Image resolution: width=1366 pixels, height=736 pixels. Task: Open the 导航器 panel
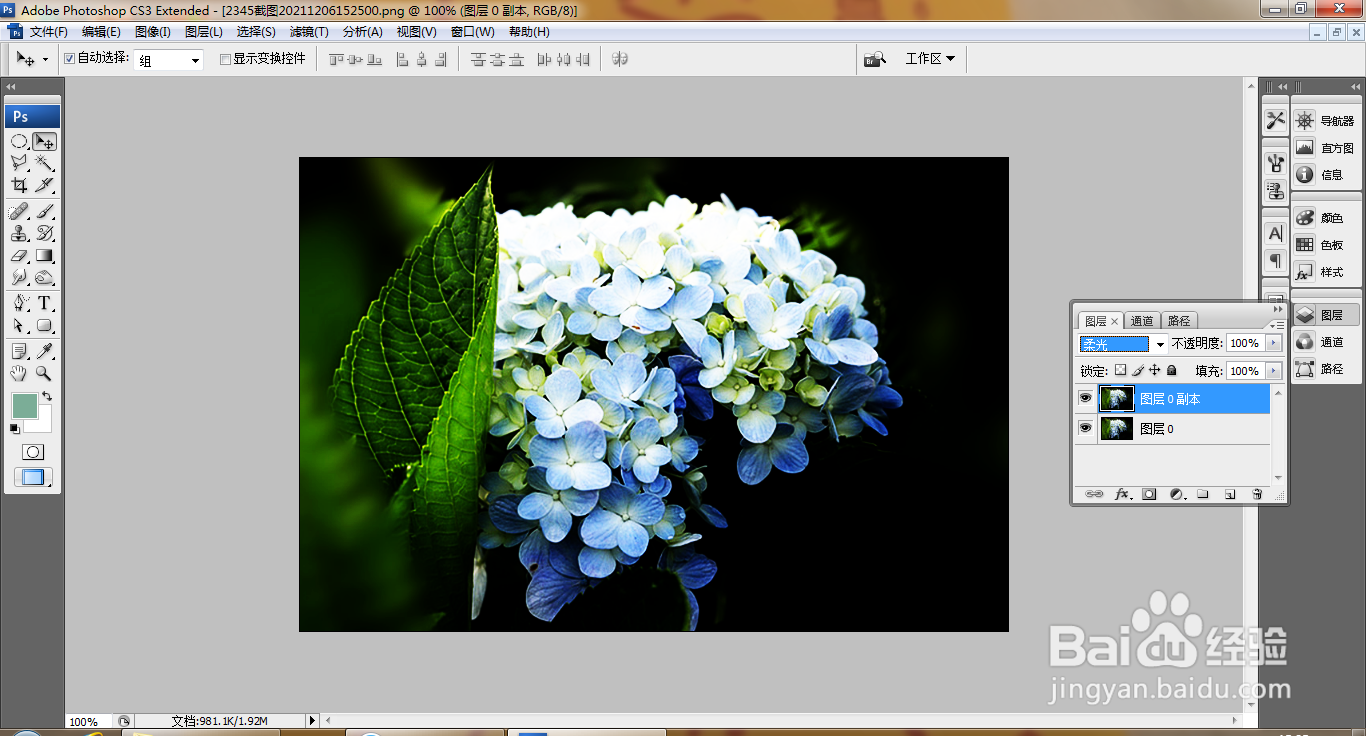click(1326, 121)
